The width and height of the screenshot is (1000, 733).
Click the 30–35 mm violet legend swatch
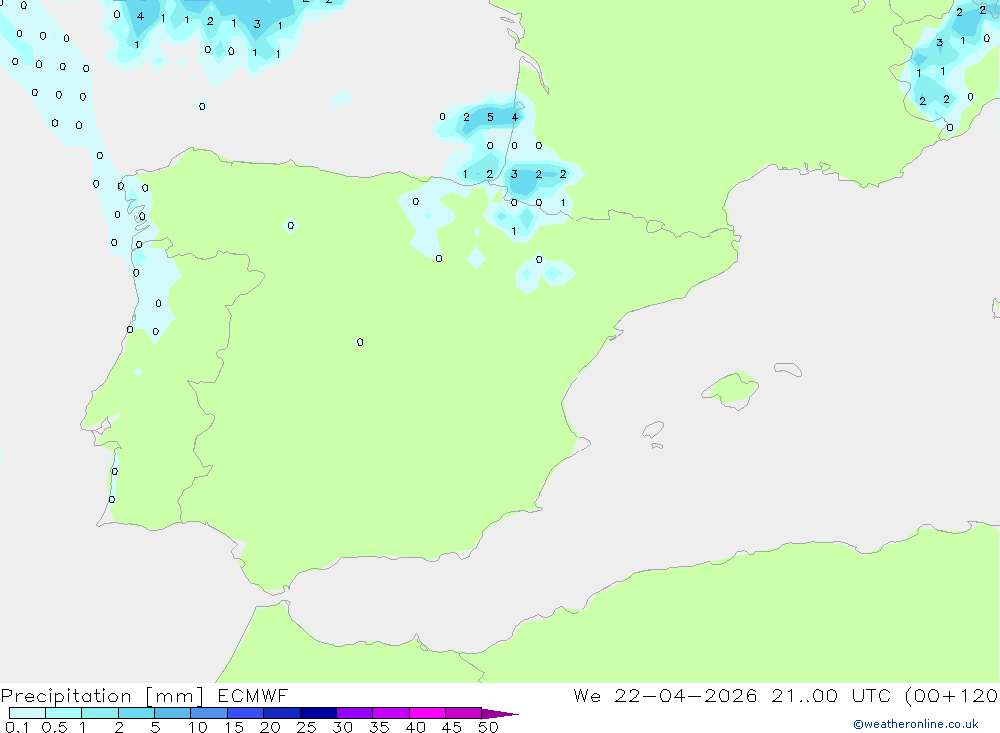(354, 713)
